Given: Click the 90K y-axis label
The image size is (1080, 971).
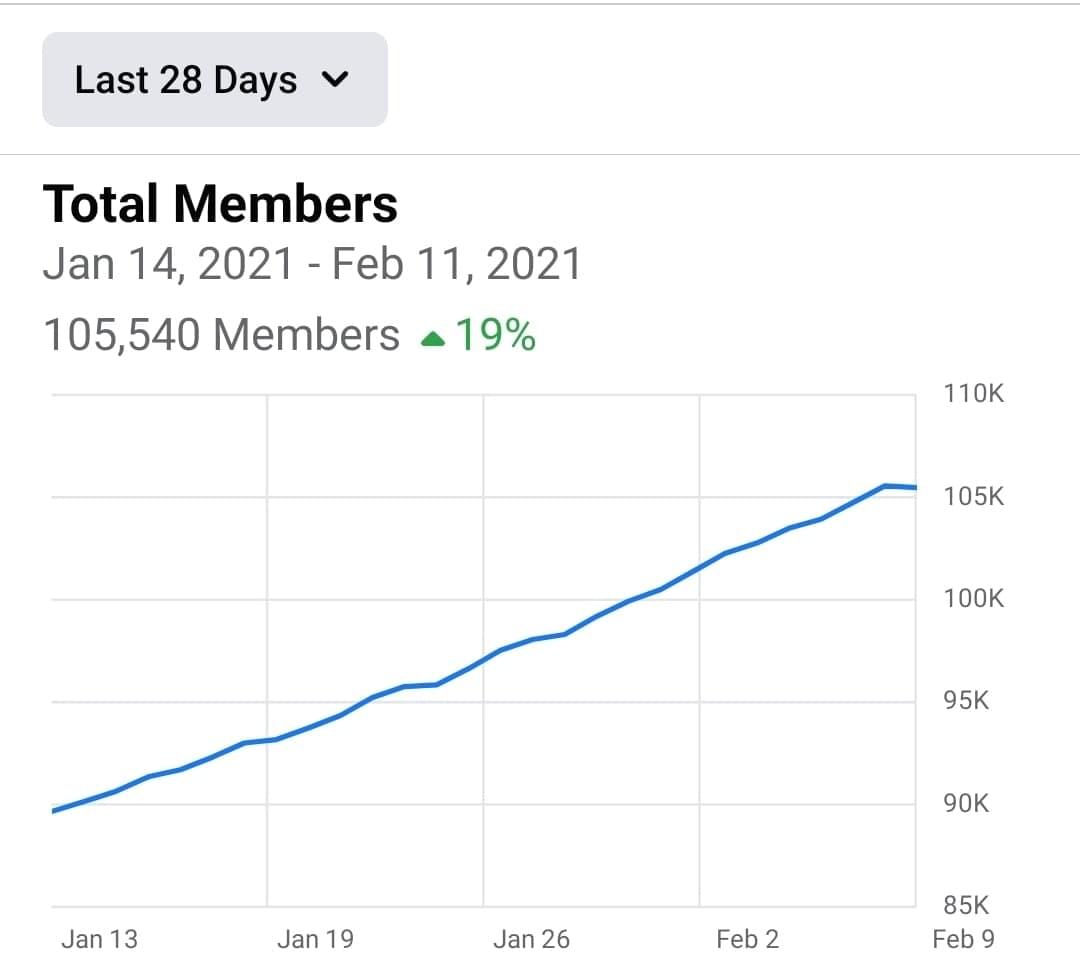Looking at the screenshot, I should pyautogui.click(x=966, y=803).
